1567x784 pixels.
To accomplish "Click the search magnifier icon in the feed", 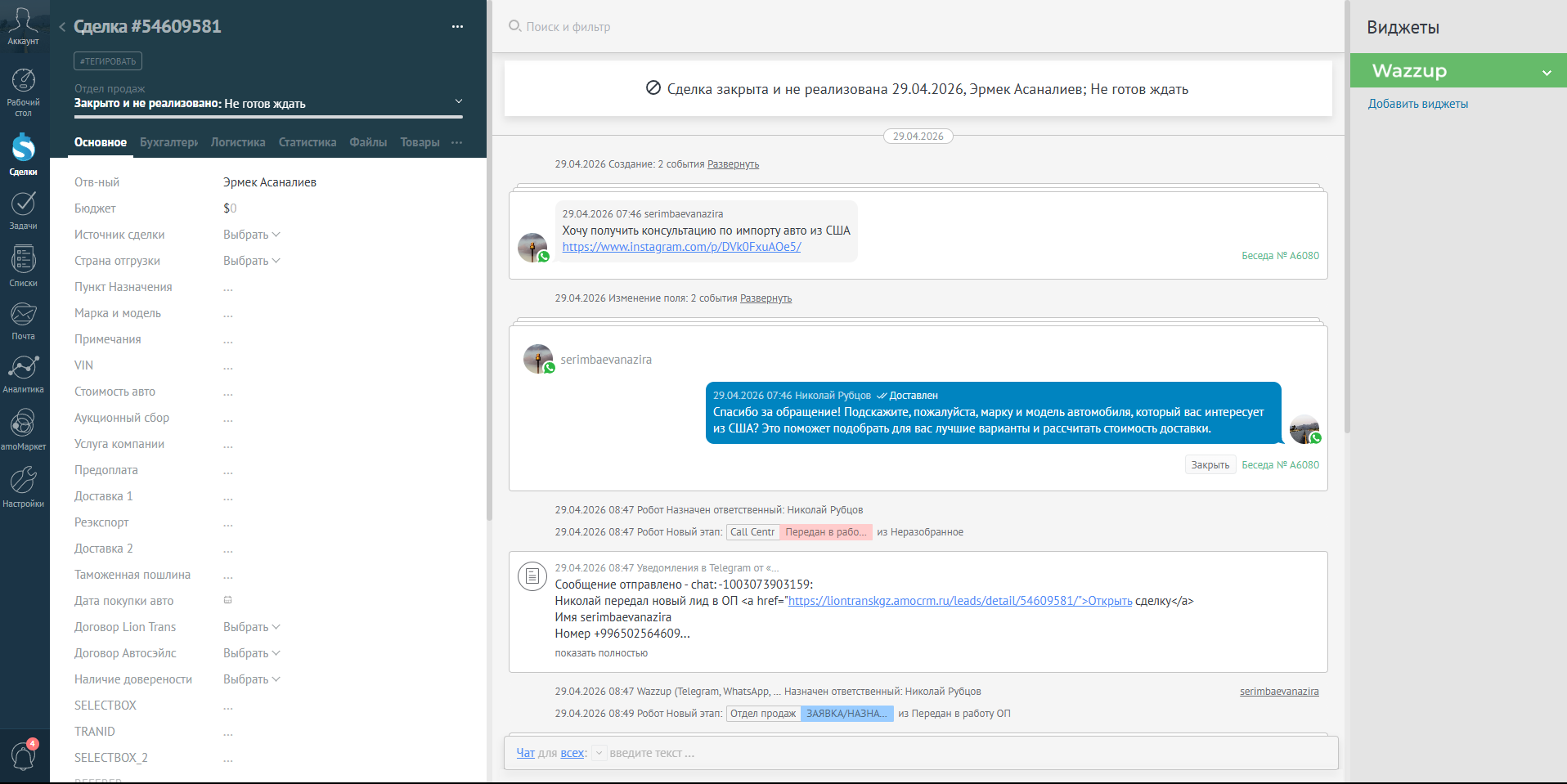I will (x=514, y=26).
